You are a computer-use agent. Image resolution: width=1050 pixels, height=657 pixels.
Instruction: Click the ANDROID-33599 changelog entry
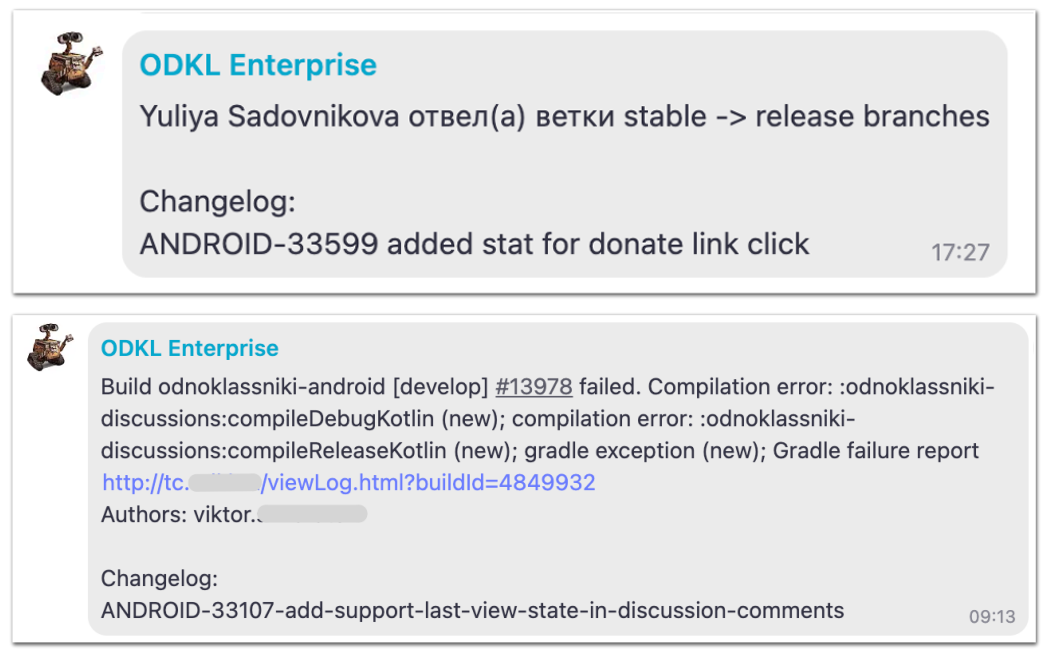pyautogui.click(x=474, y=243)
